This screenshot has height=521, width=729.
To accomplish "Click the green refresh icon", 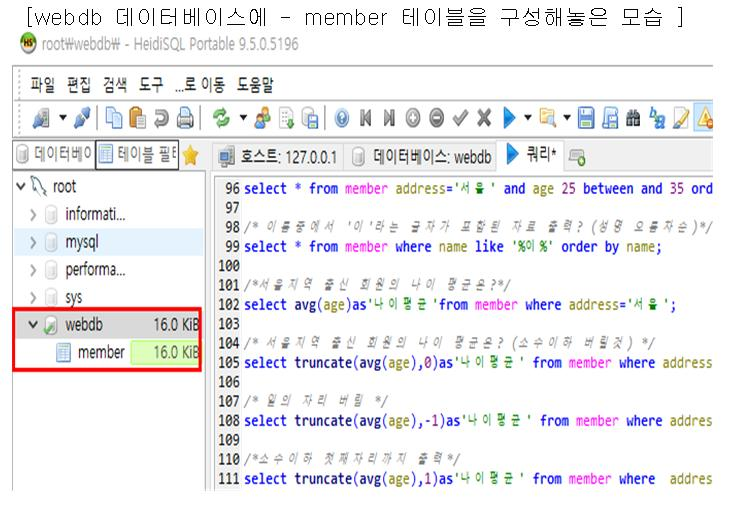I will click(x=222, y=118).
